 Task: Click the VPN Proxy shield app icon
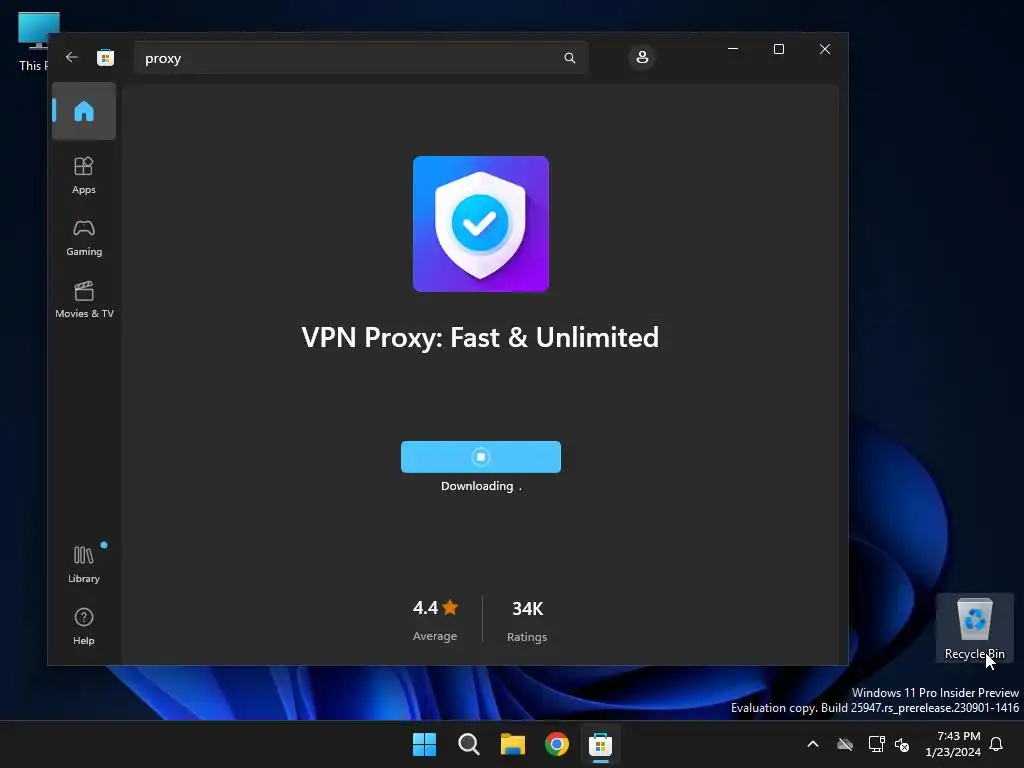pyautogui.click(x=481, y=224)
